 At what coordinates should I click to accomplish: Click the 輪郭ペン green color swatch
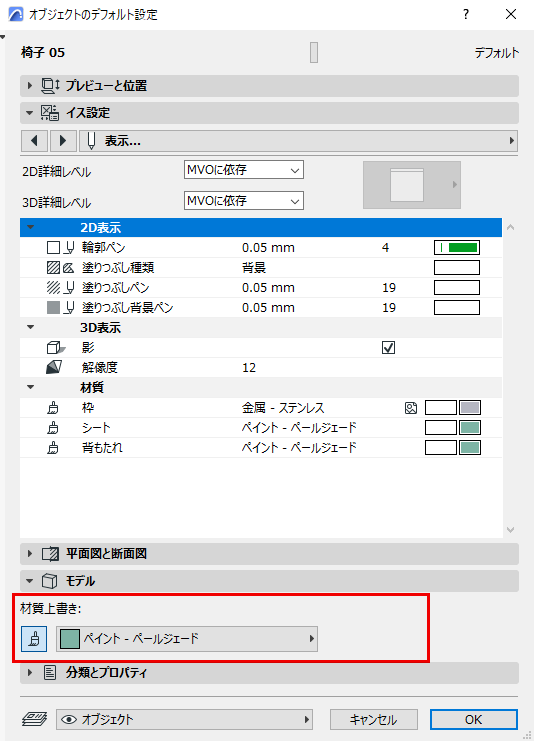[457, 248]
